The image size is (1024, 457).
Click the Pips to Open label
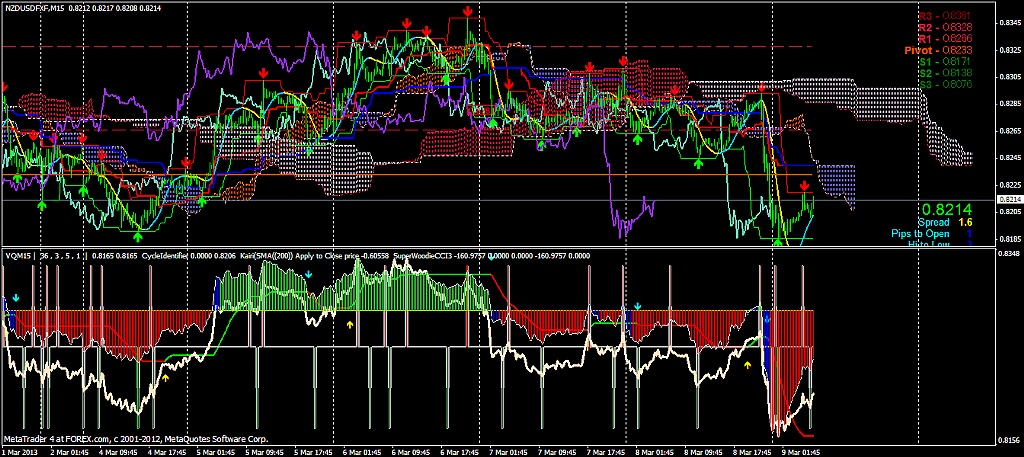[922, 233]
